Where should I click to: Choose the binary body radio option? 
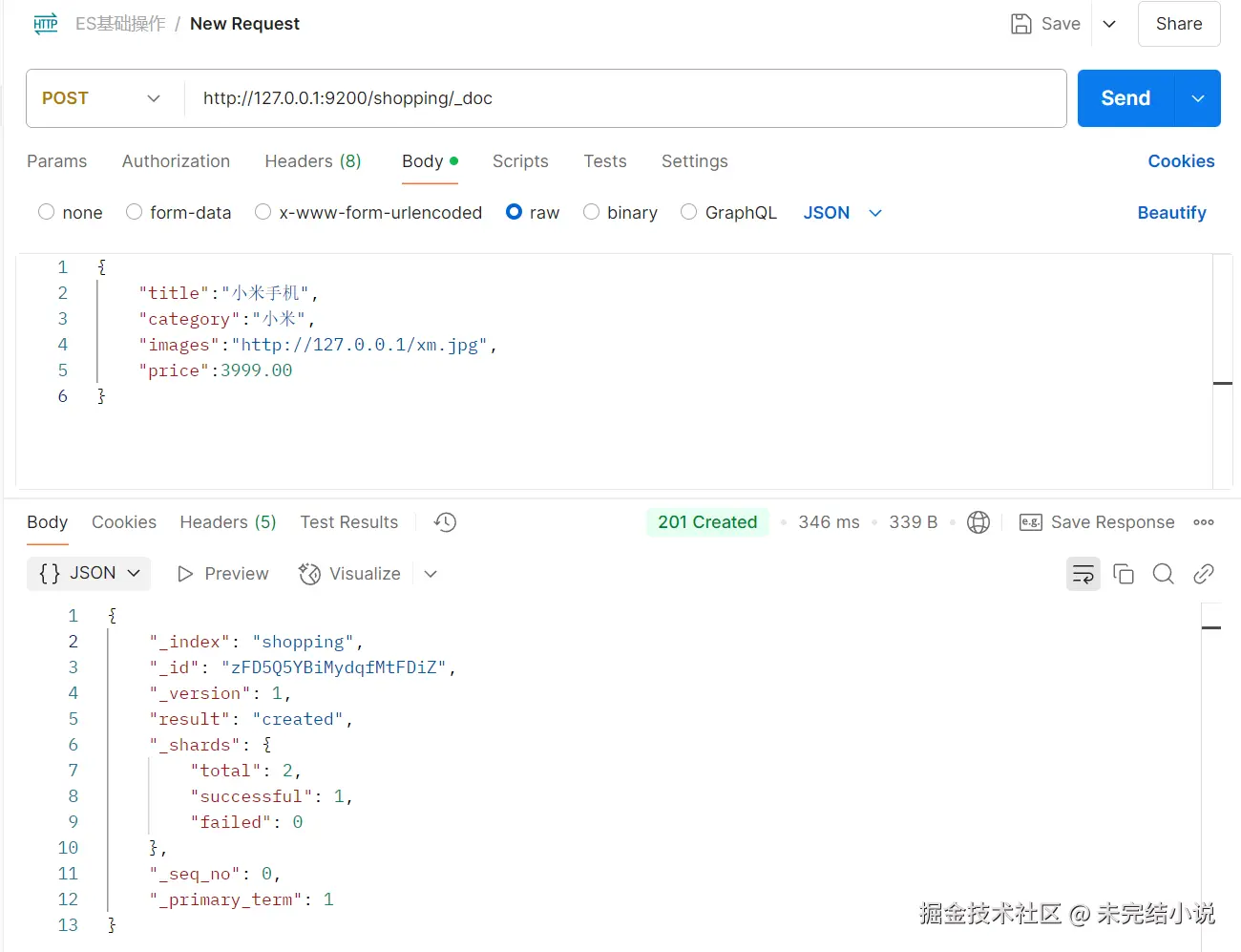click(592, 212)
